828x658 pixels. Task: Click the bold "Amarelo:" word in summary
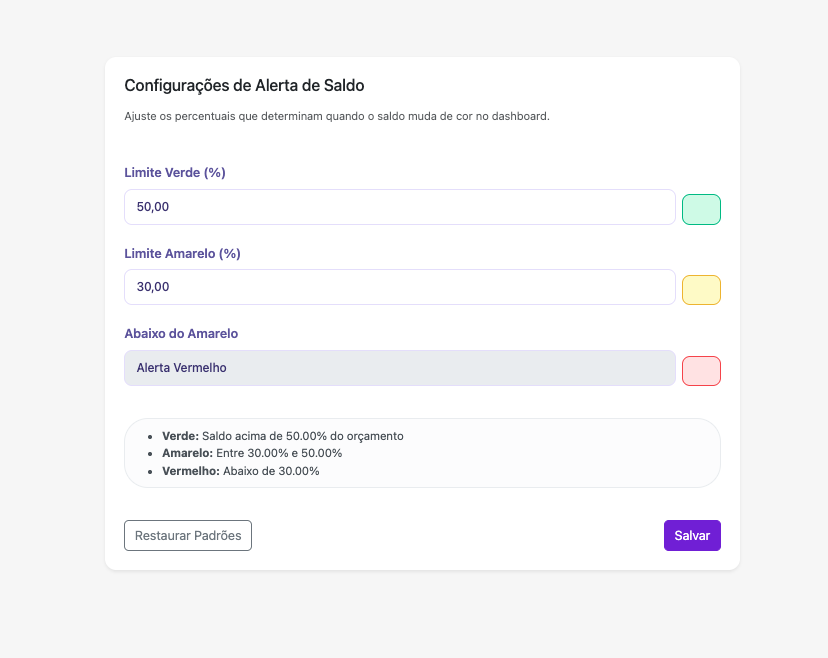tap(187, 453)
